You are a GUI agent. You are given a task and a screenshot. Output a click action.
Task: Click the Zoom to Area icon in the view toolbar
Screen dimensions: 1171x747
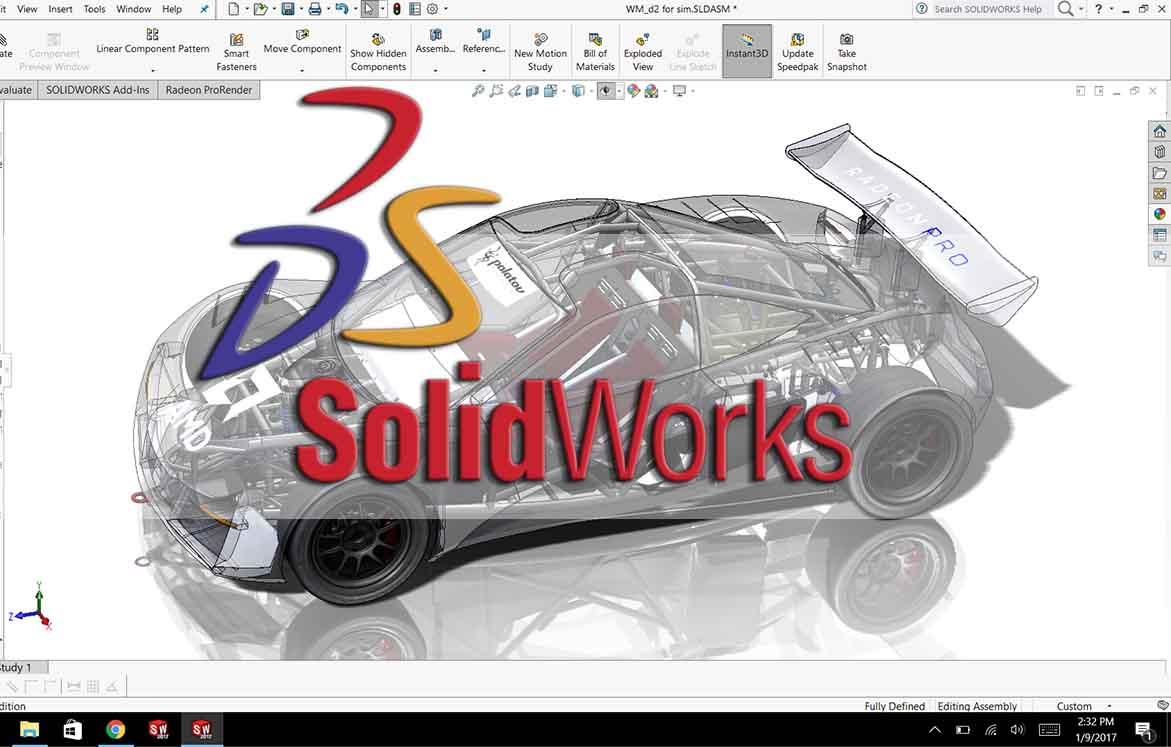tap(496, 91)
